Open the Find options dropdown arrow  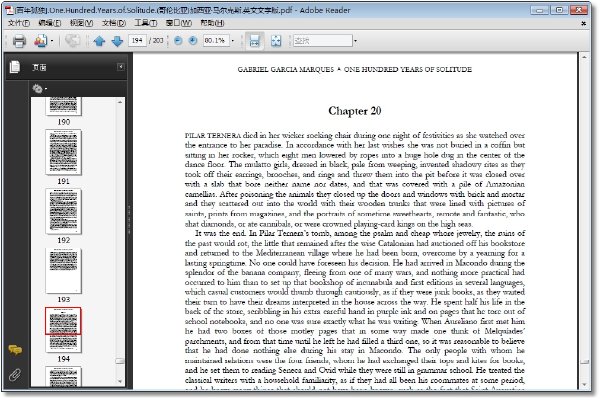click(355, 41)
